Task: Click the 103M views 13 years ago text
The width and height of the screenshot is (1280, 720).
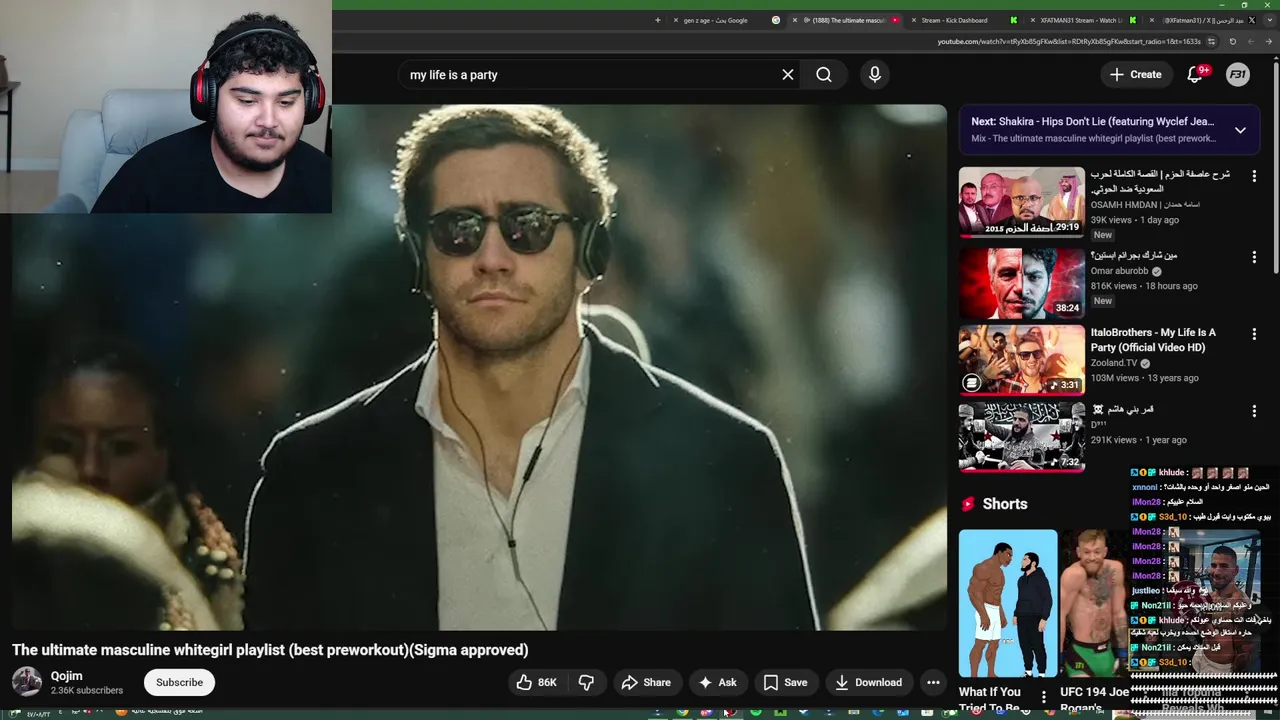Action: coord(1145,378)
